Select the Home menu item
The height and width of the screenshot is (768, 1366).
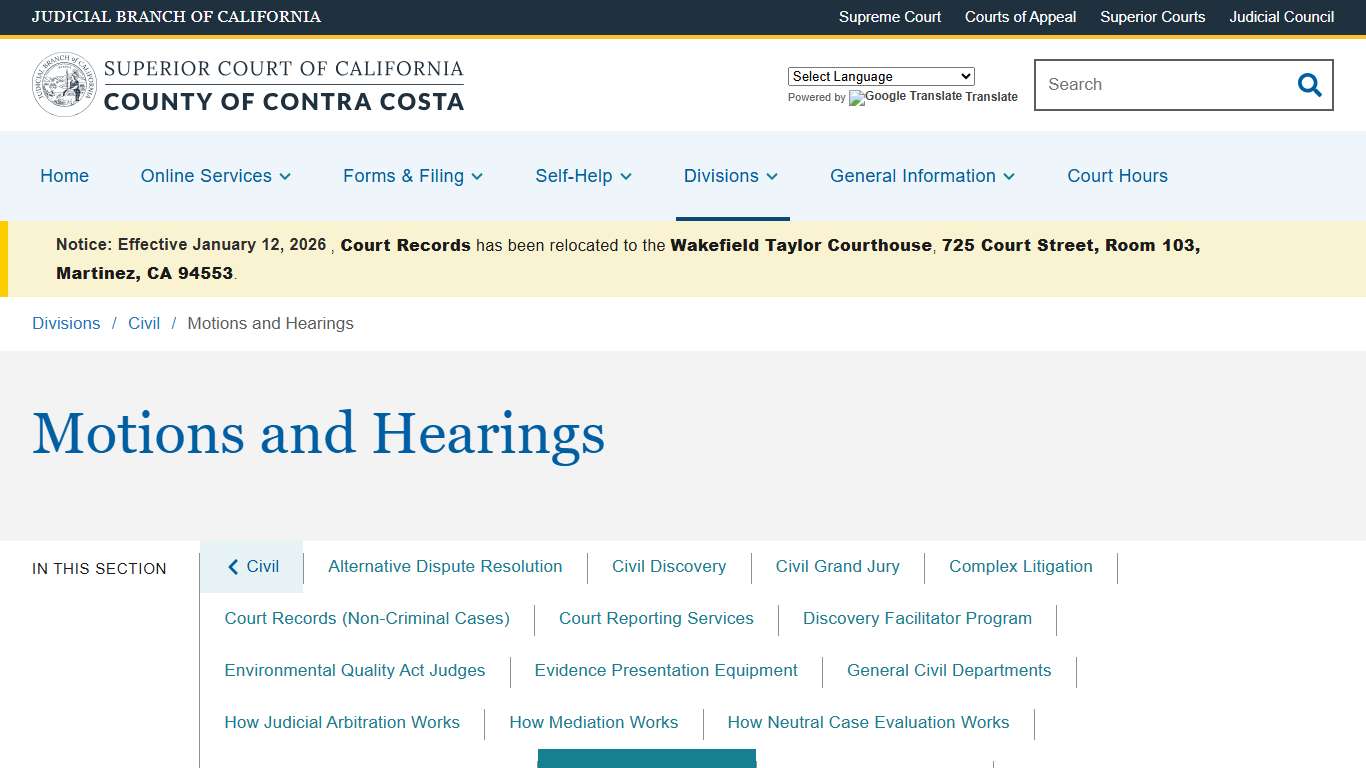(64, 176)
